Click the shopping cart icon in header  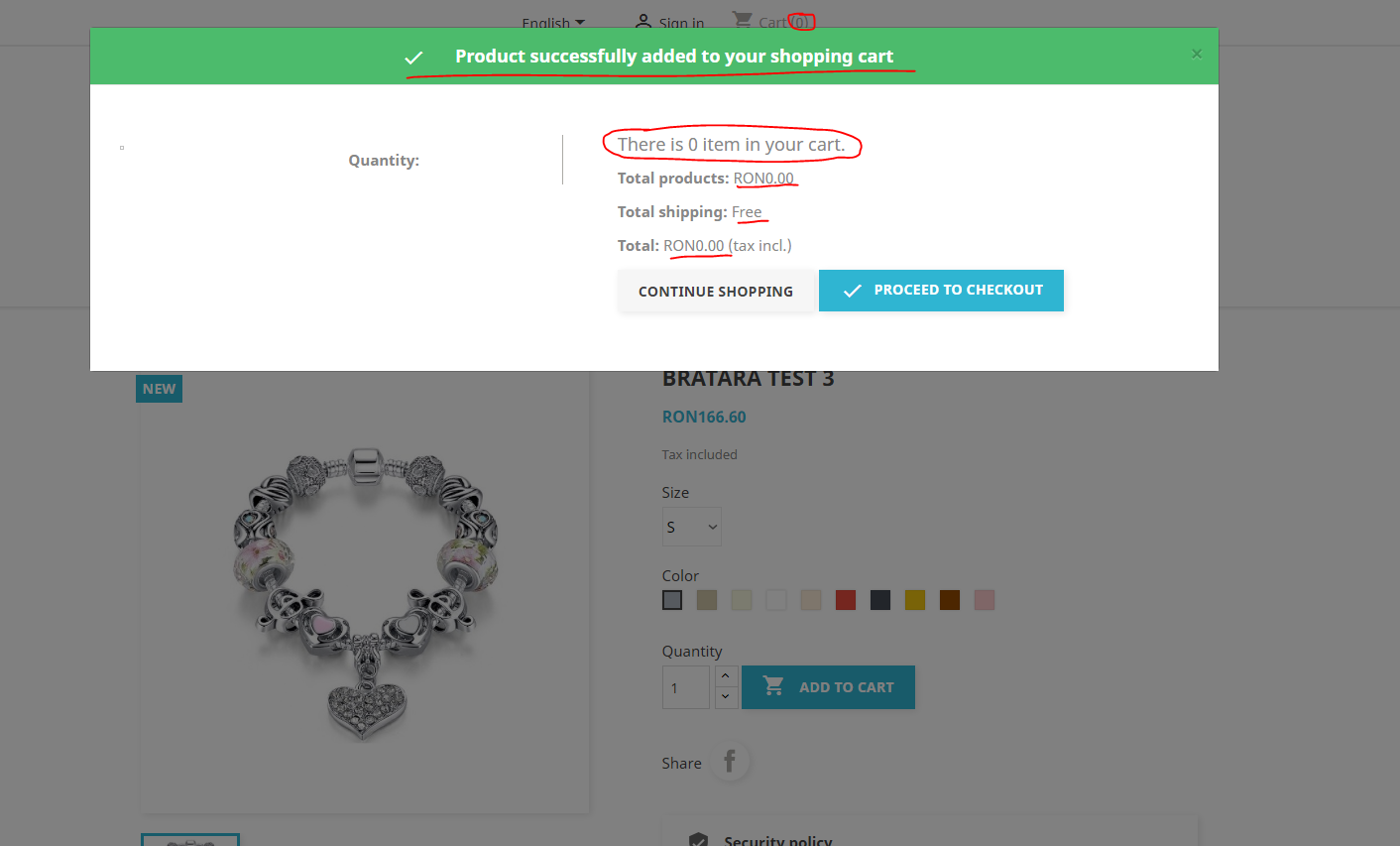pos(742,20)
